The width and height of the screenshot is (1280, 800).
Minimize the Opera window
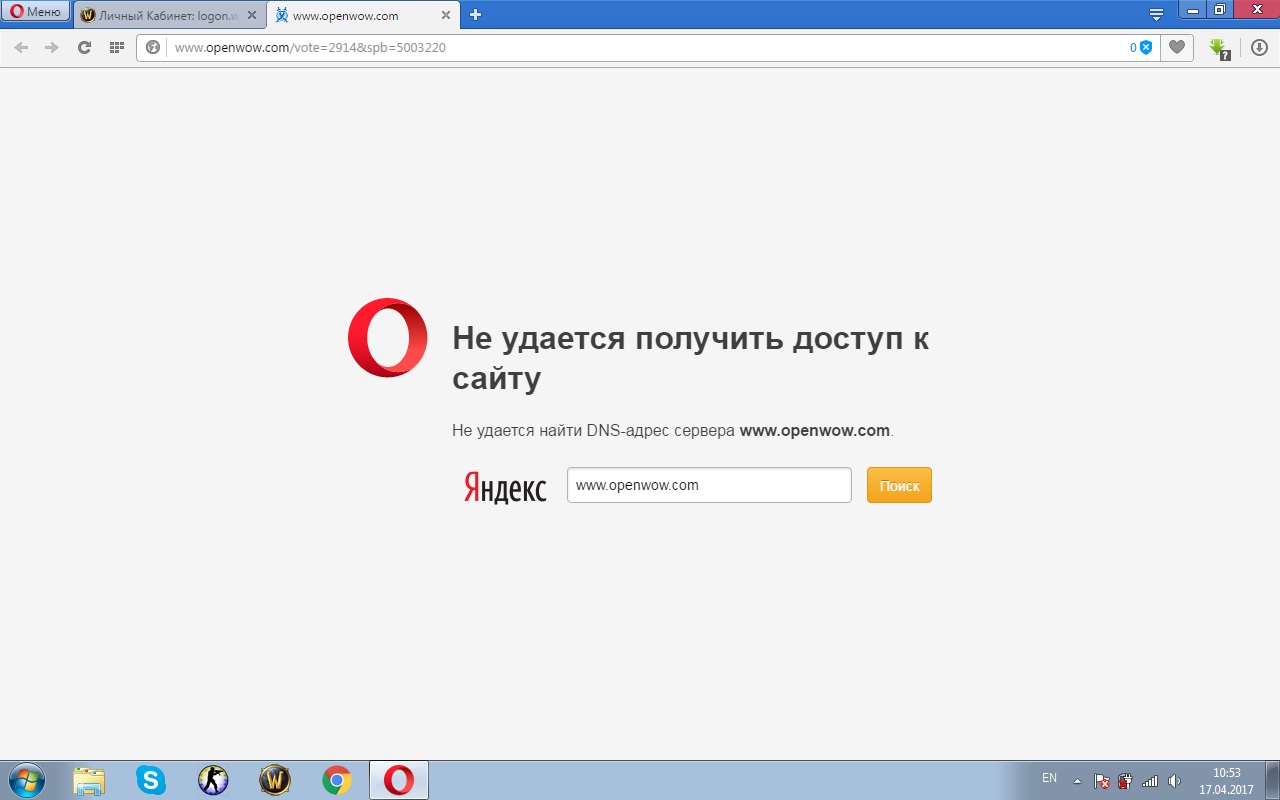(x=1191, y=9)
